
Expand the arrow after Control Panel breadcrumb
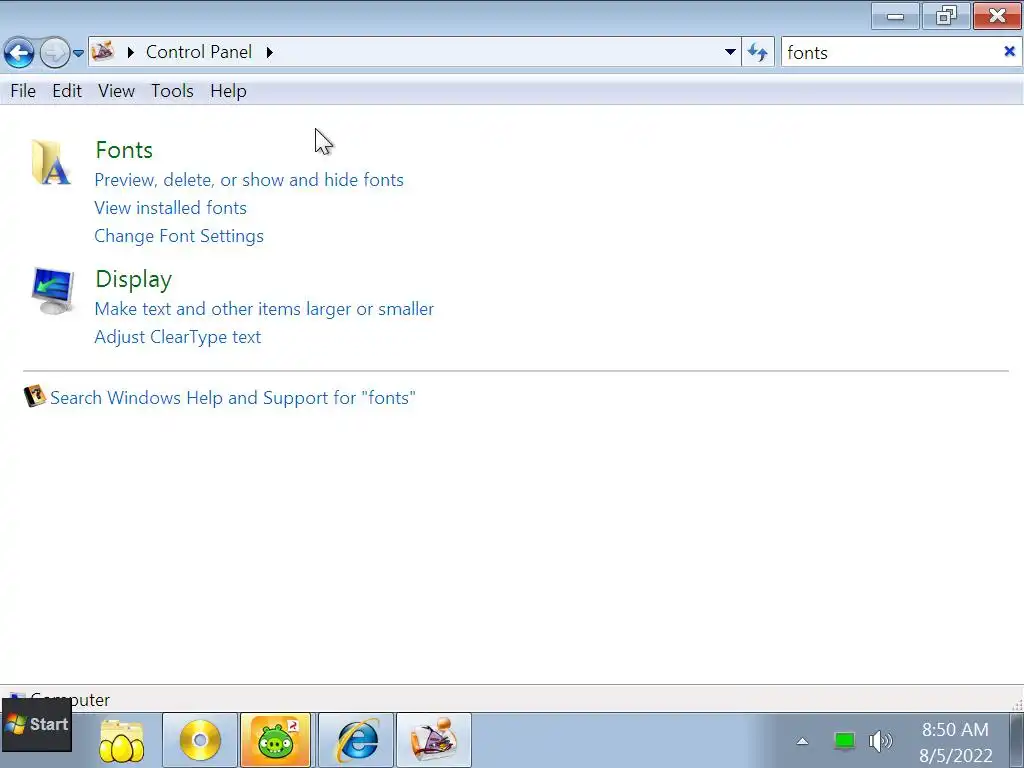point(270,52)
